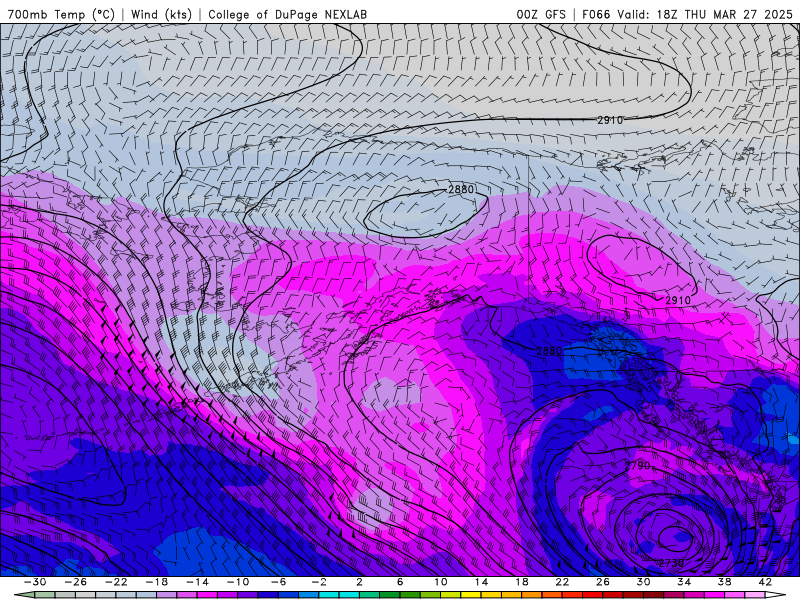Click the "00Z GFS" model run label
The image size is (800, 600).
(x=541, y=14)
